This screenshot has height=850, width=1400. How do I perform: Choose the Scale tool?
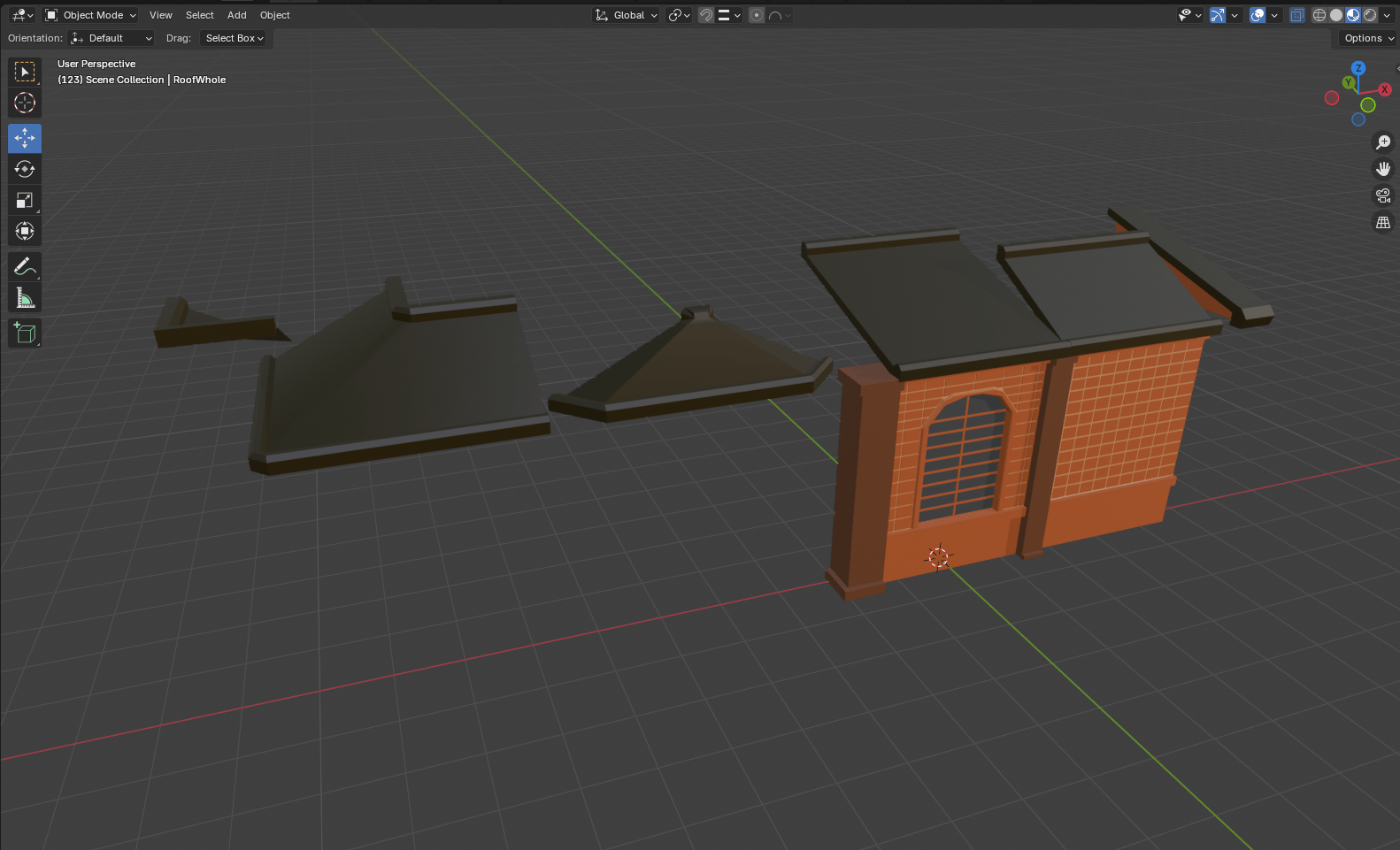(25, 201)
